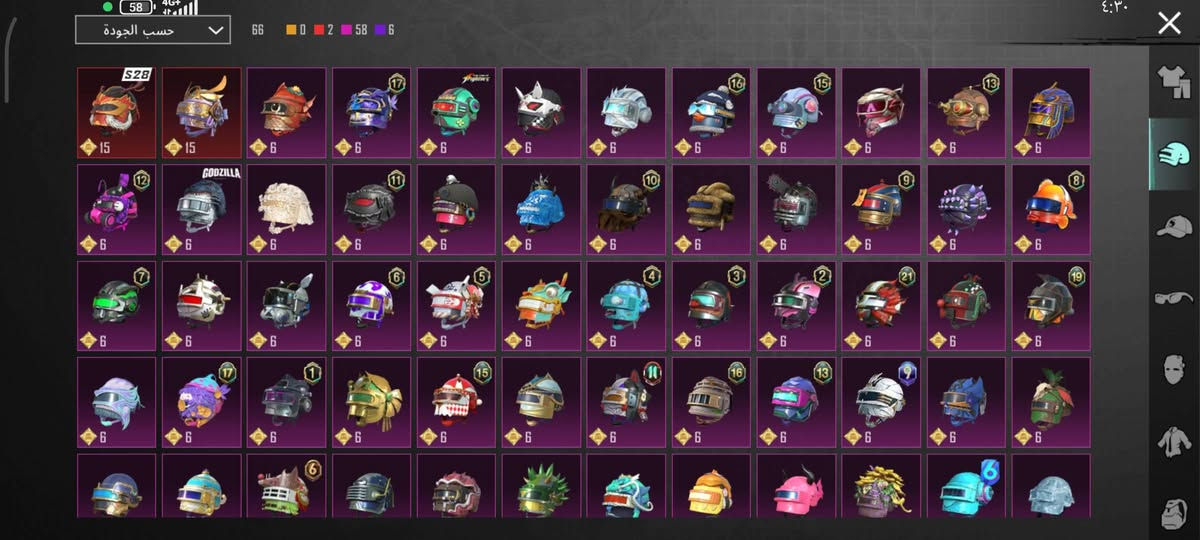Select the Godzilla helmet skin
The width and height of the screenshot is (1200, 540).
[202, 209]
